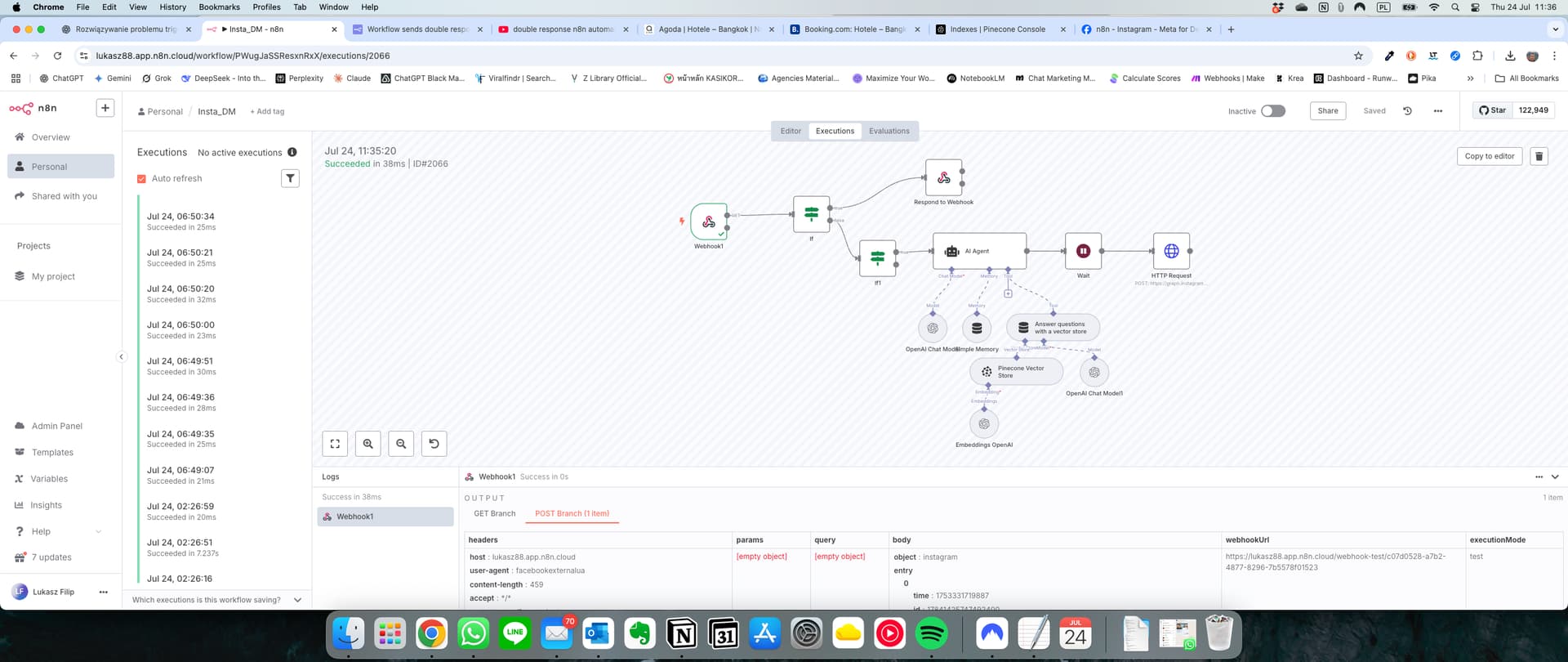Screen dimensions: 1568x662
Task: Open the HTTP Request node
Action: (x=1171, y=251)
